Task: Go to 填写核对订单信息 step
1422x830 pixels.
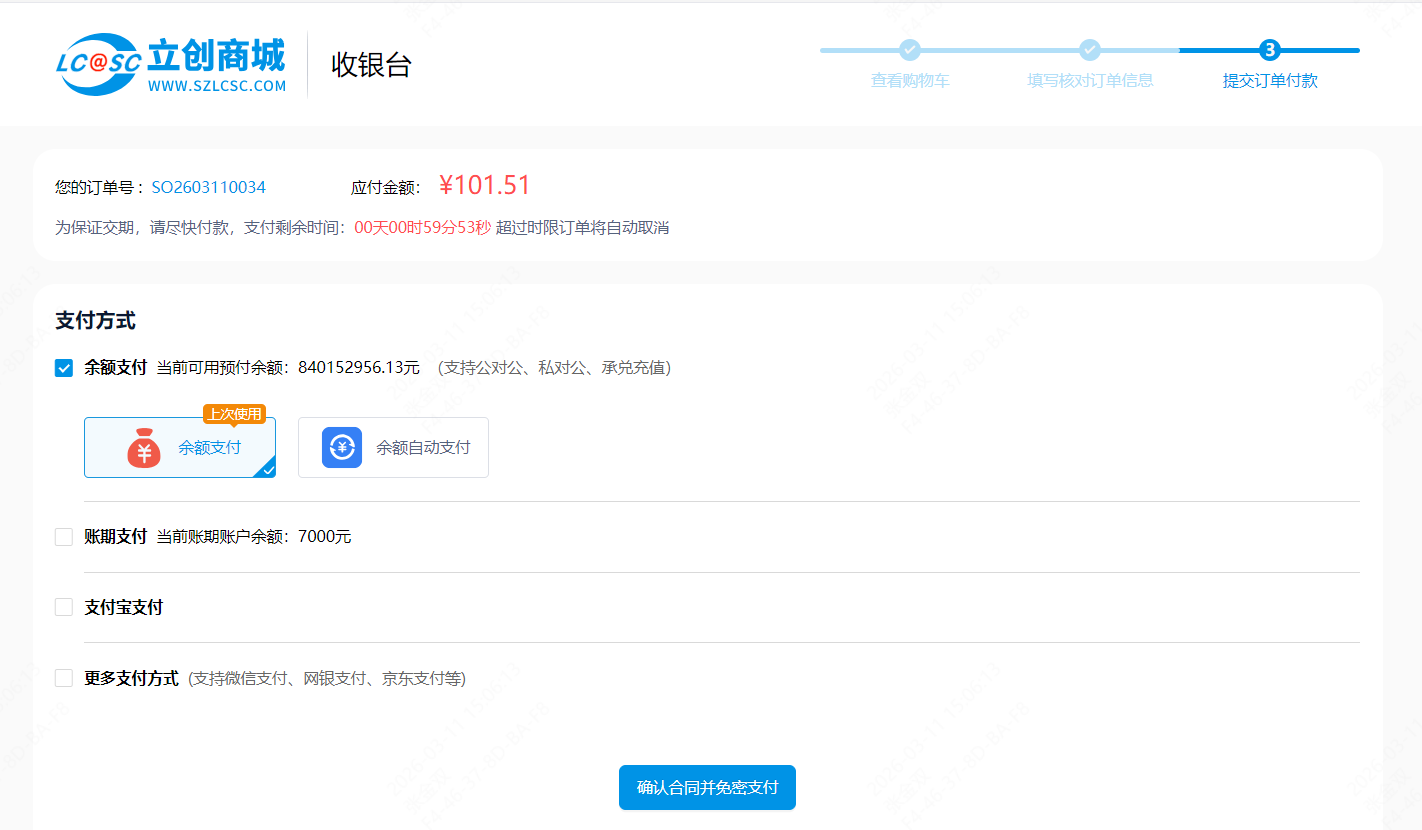Action: 1090,81
